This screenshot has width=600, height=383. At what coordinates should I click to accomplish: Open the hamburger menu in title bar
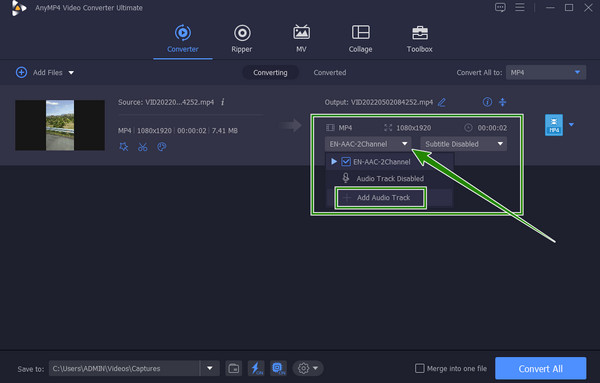(x=520, y=7)
